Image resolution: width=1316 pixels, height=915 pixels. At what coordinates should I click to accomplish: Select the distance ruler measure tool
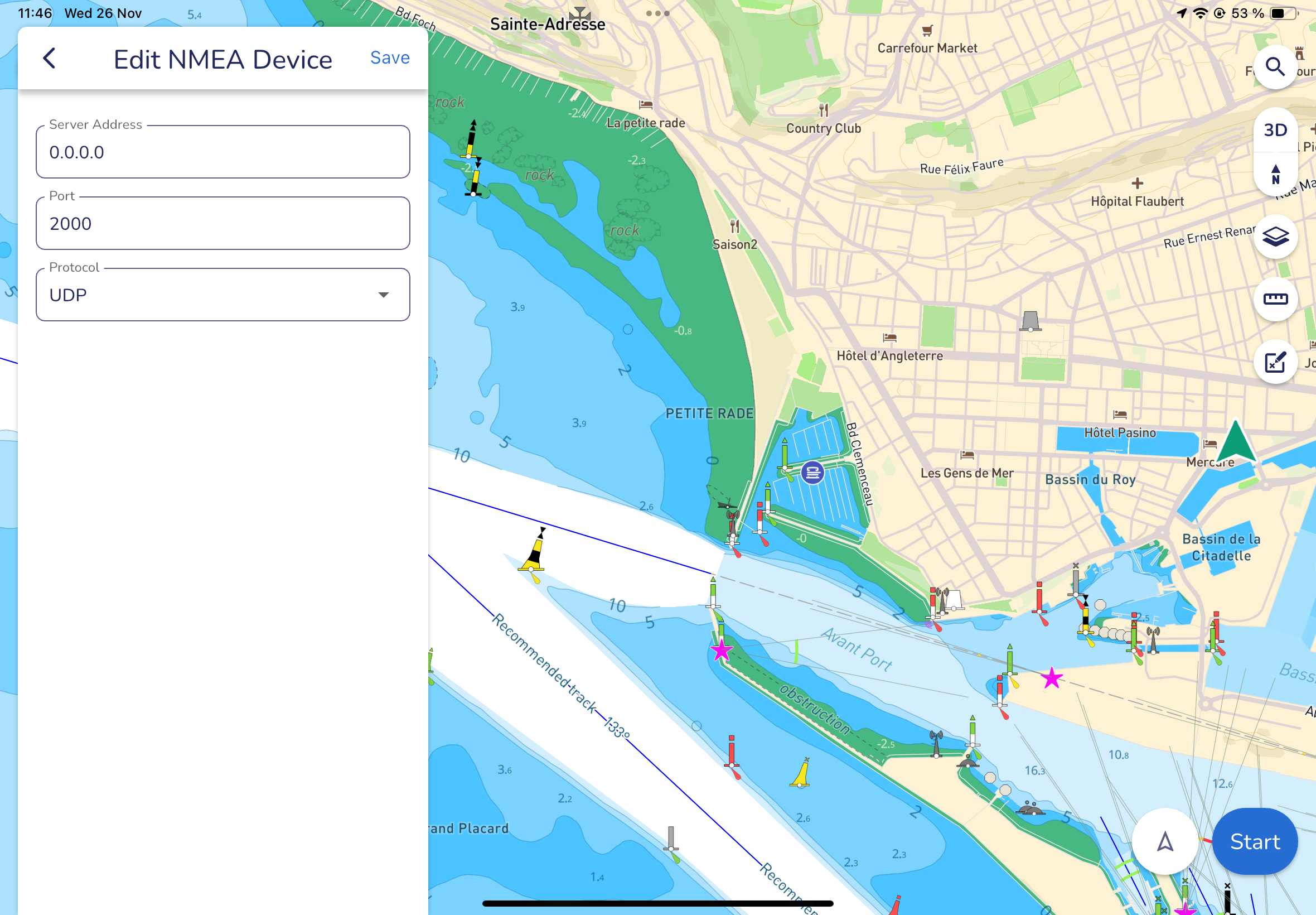coord(1275,298)
